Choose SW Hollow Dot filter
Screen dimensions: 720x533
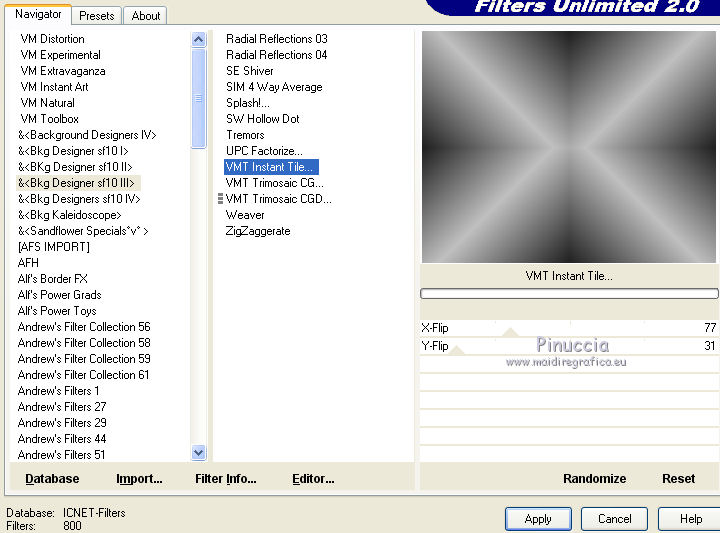263,119
